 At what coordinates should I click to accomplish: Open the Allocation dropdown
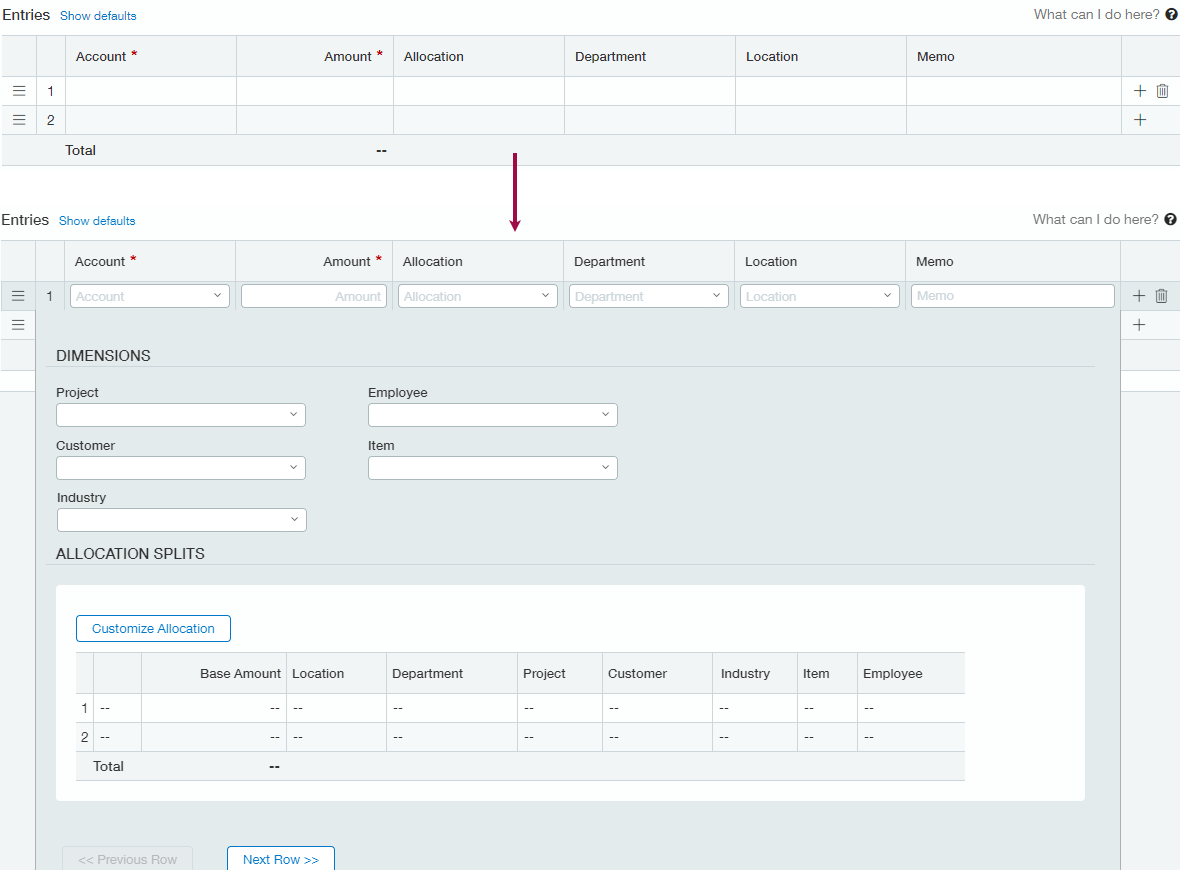tap(477, 295)
